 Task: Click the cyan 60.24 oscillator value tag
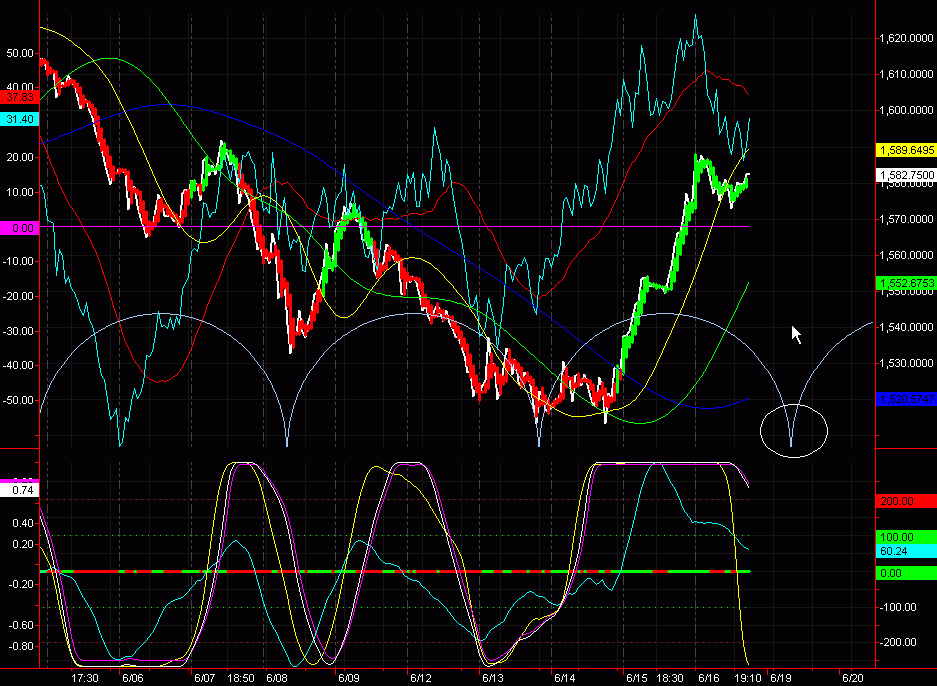coord(906,551)
